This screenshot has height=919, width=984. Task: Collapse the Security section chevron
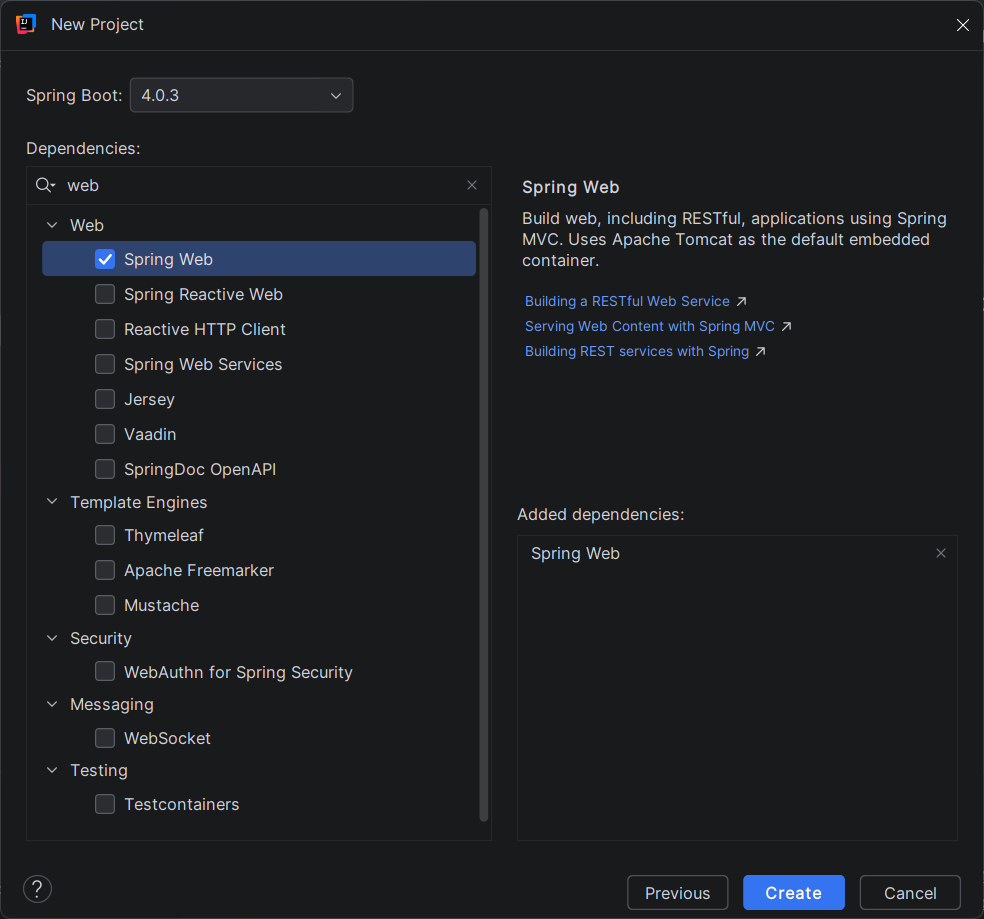52,638
